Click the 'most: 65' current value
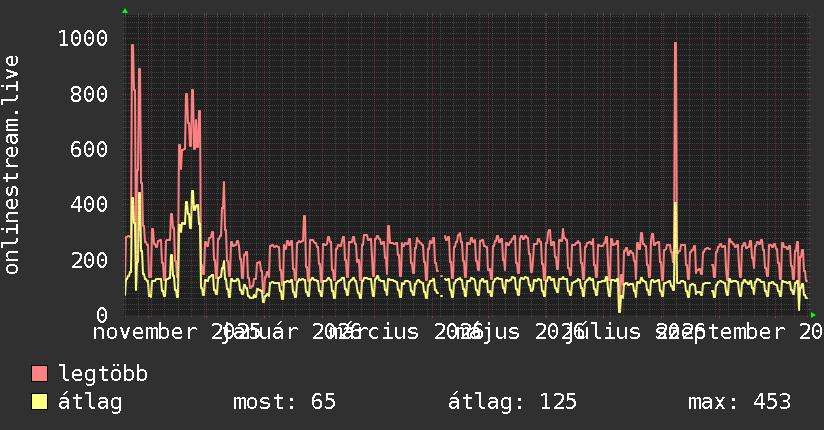824x430 pixels. pyautogui.click(x=284, y=402)
